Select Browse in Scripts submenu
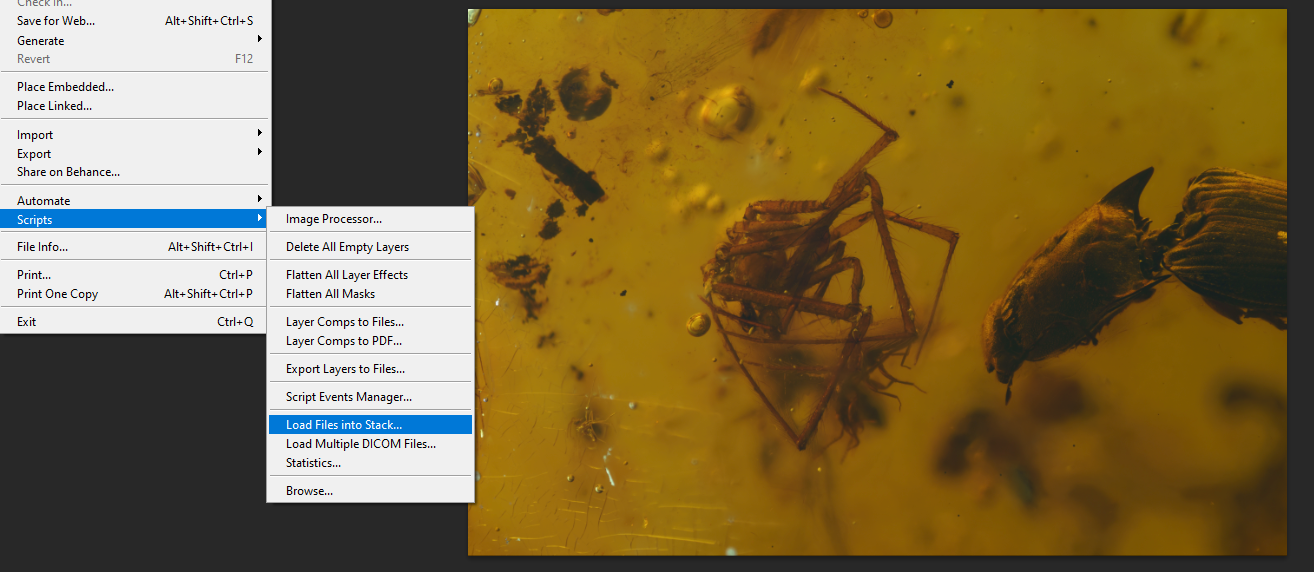 pyautogui.click(x=309, y=491)
